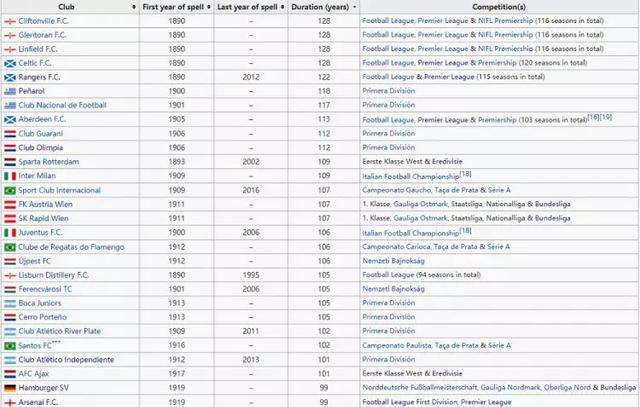Select Independiente last year 2013 cell
The height and width of the screenshot is (407, 640).
tap(251, 360)
